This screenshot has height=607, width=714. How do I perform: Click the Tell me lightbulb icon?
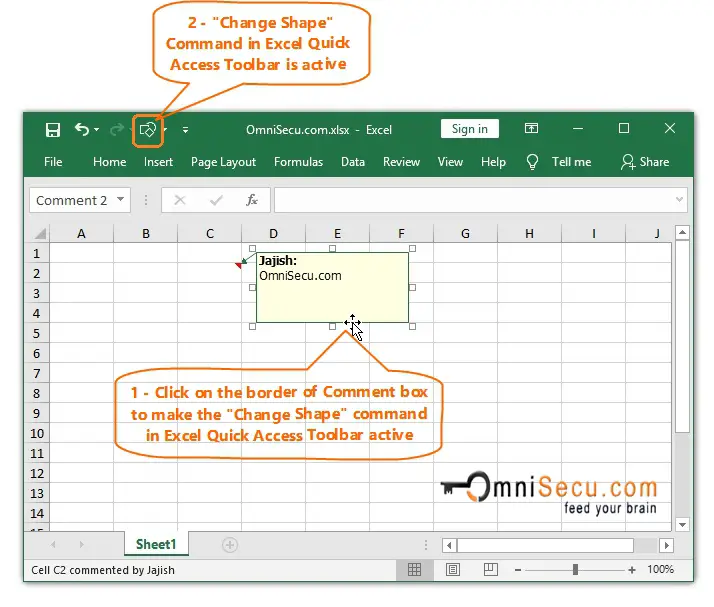pyautogui.click(x=532, y=162)
